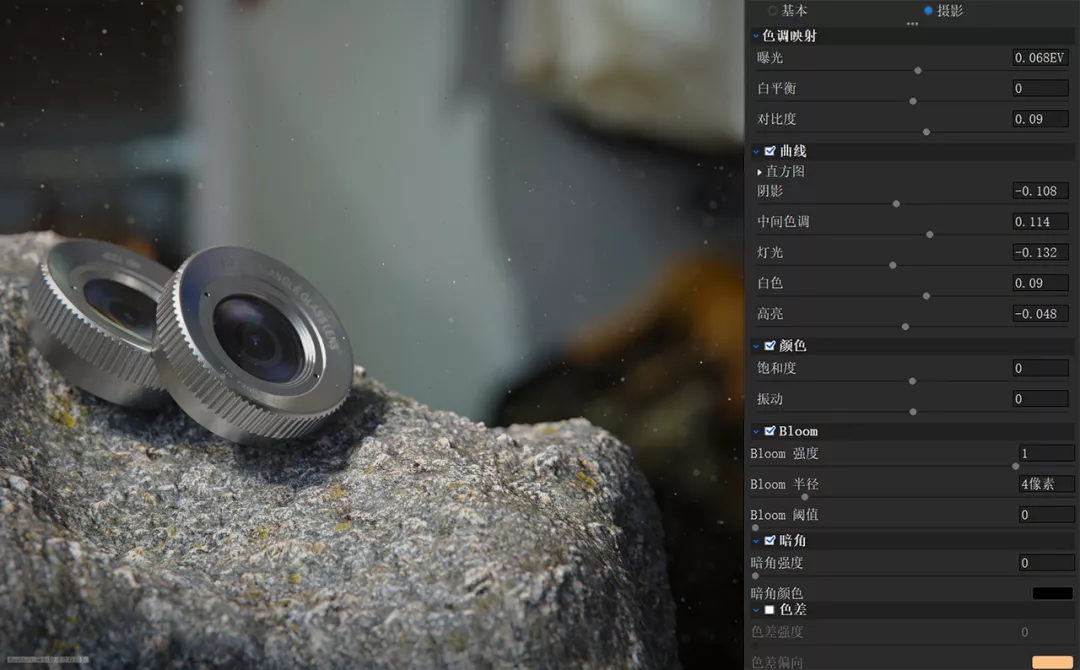Click the Bloom 半径 slider handle
This screenshot has height=670, width=1080.
coord(804,496)
